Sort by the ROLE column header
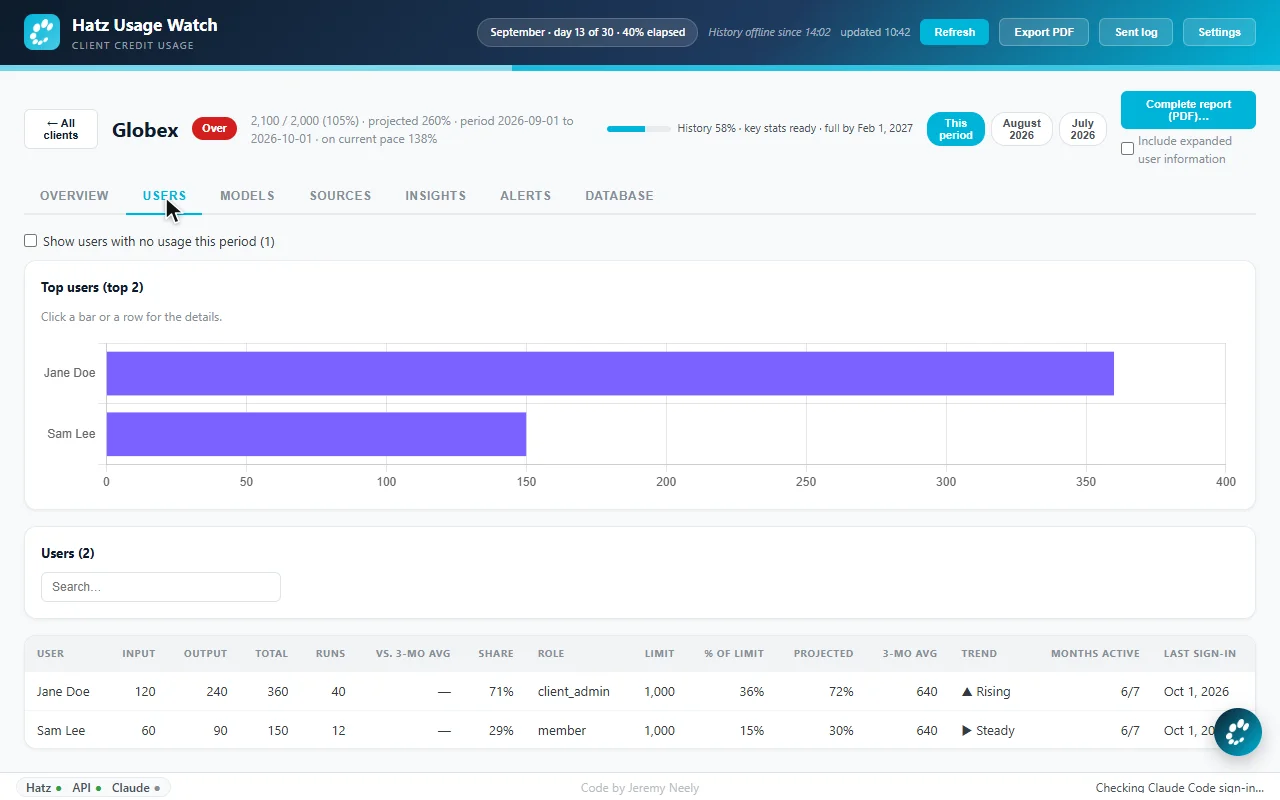The height and width of the screenshot is (800, 1280). pos(551,654)
